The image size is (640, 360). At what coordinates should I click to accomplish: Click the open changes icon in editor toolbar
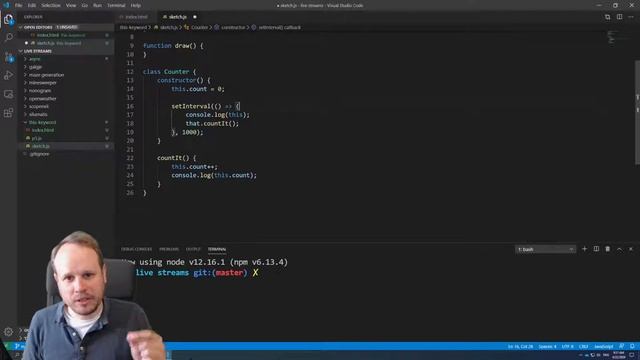[x=607, y=17]
